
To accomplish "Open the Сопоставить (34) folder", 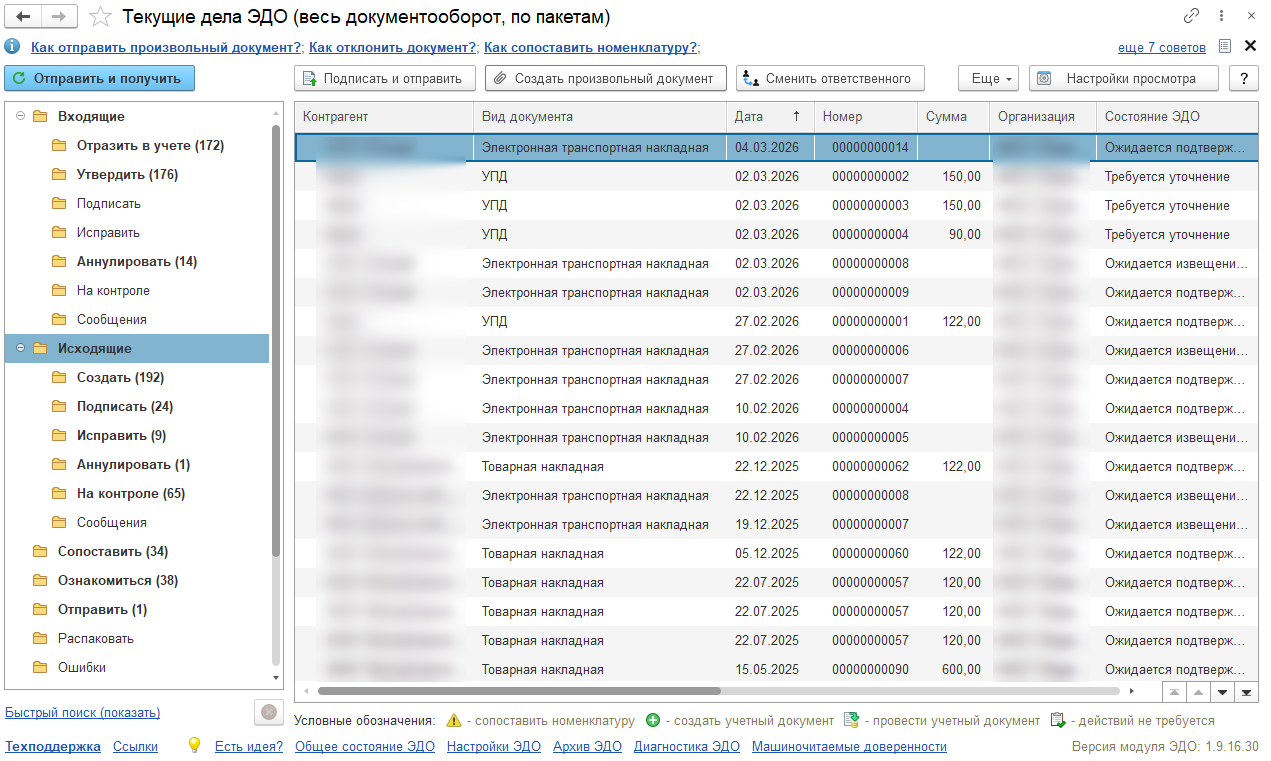I will point(112,552).
